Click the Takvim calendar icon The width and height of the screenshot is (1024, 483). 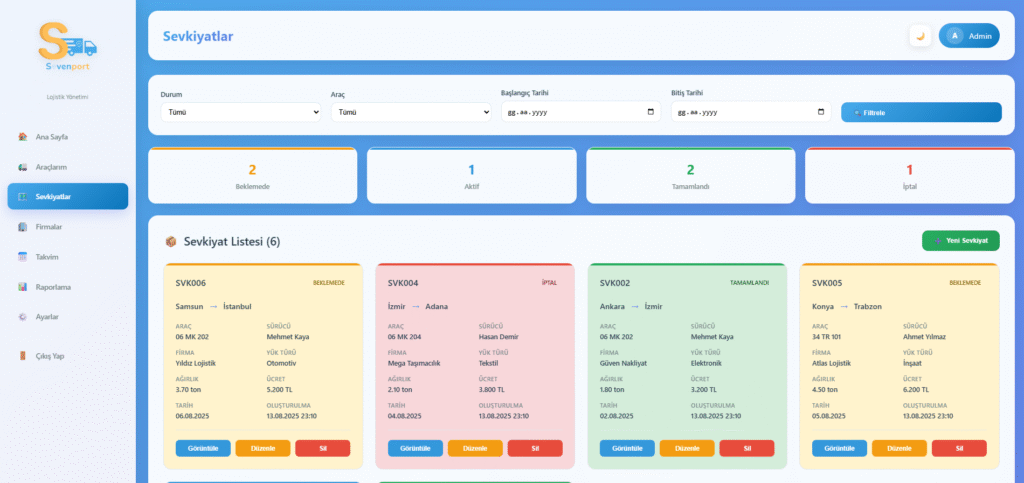tap(23, 256)
